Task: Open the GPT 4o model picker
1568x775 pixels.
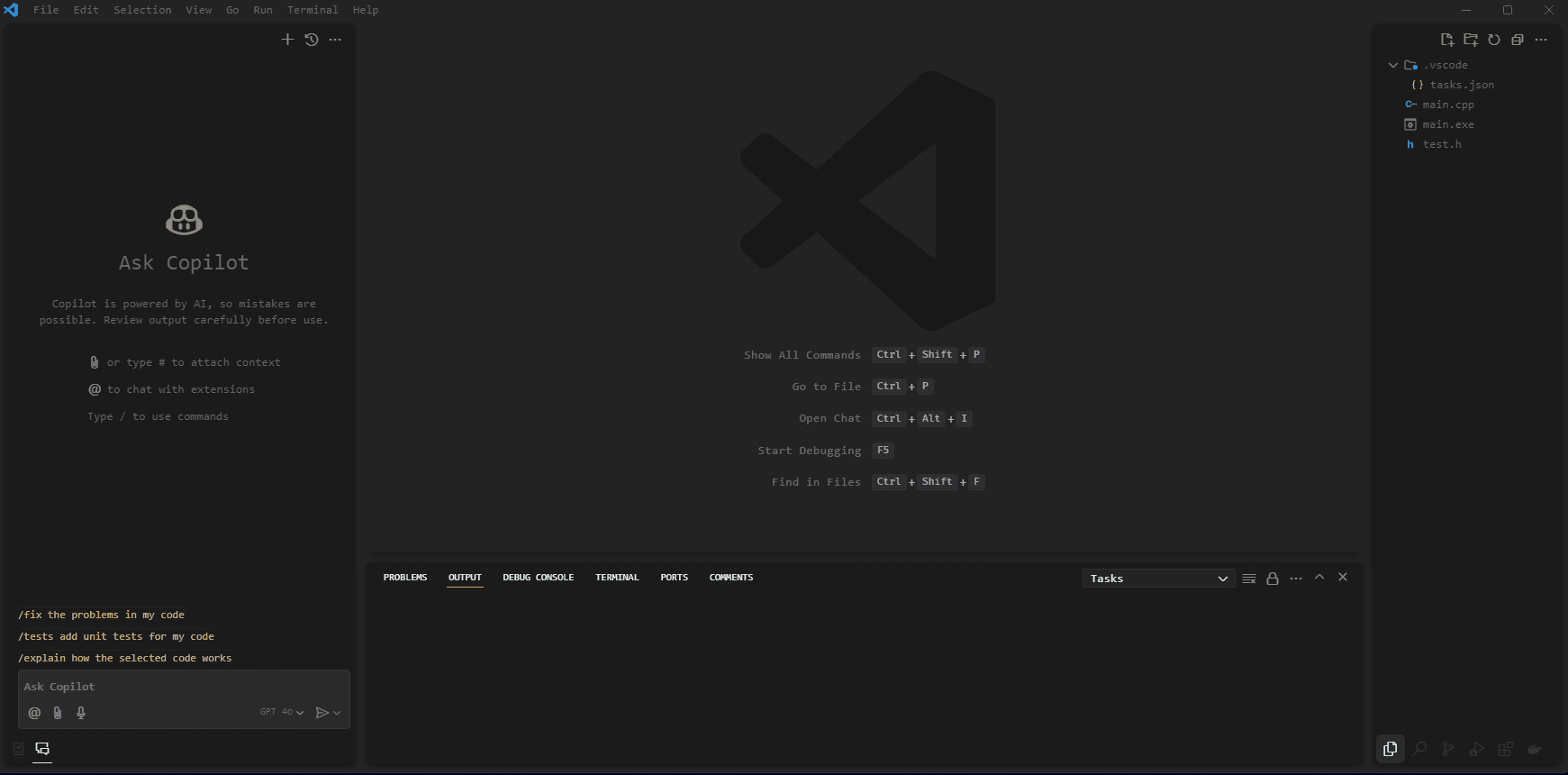Action: tap(282, 712)
